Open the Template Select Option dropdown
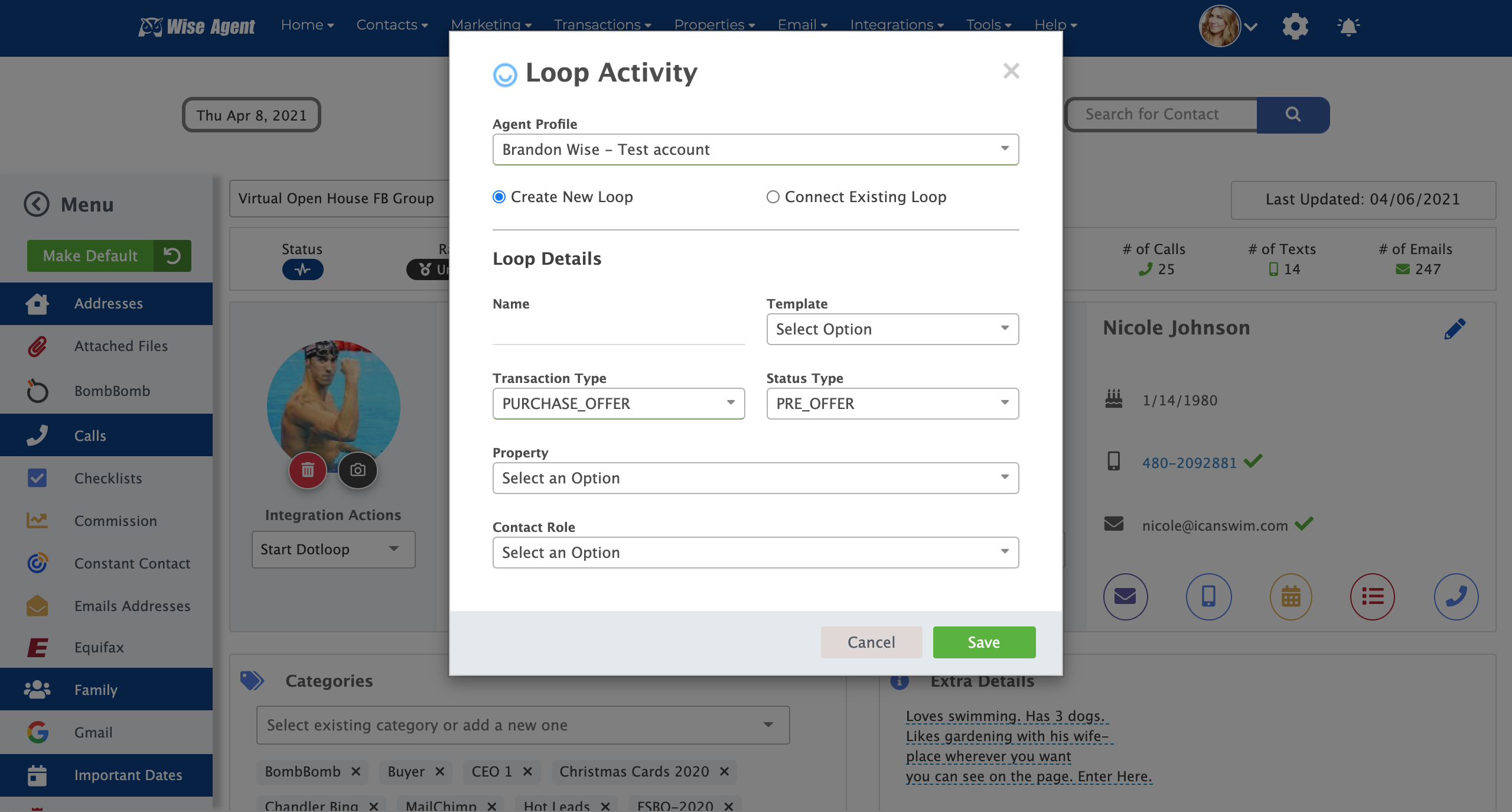 coord(892,329)
